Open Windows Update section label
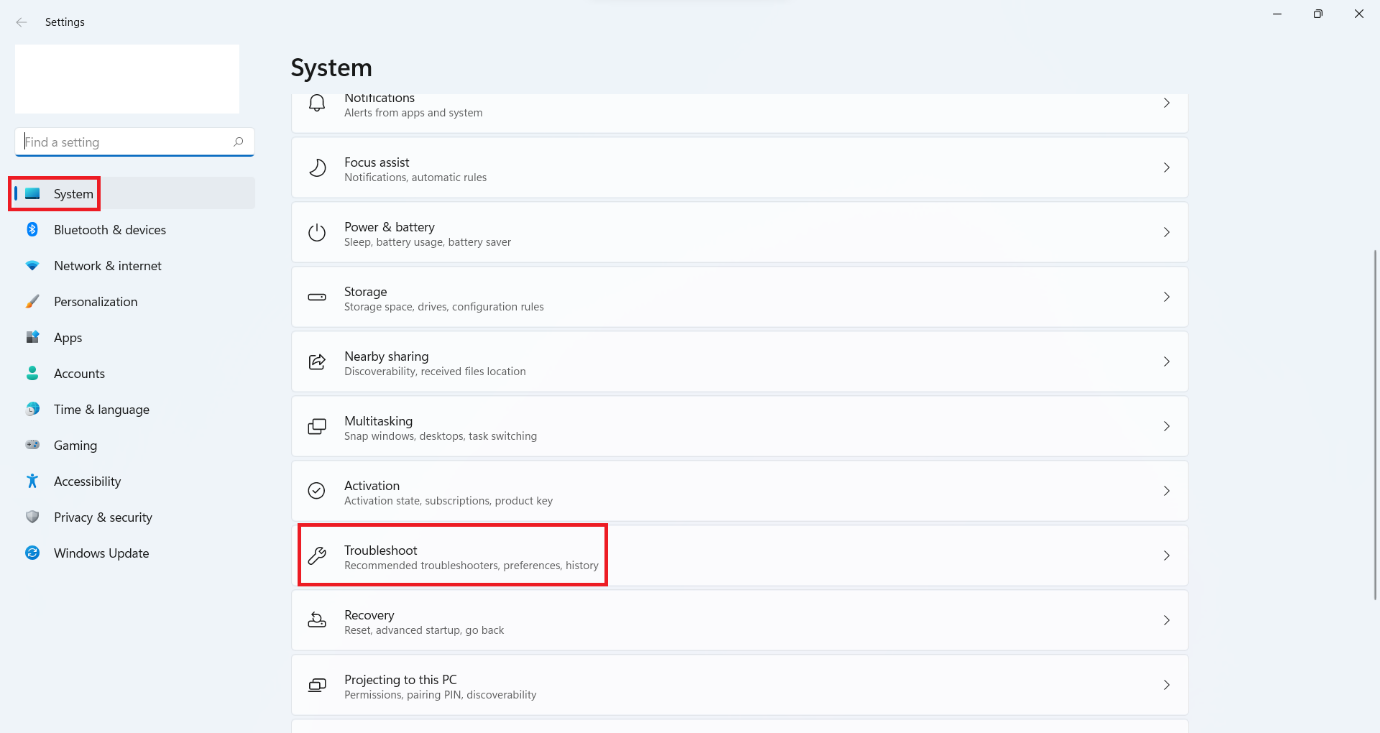This screenshot has height=733, width=1380. tap(101, 553)
